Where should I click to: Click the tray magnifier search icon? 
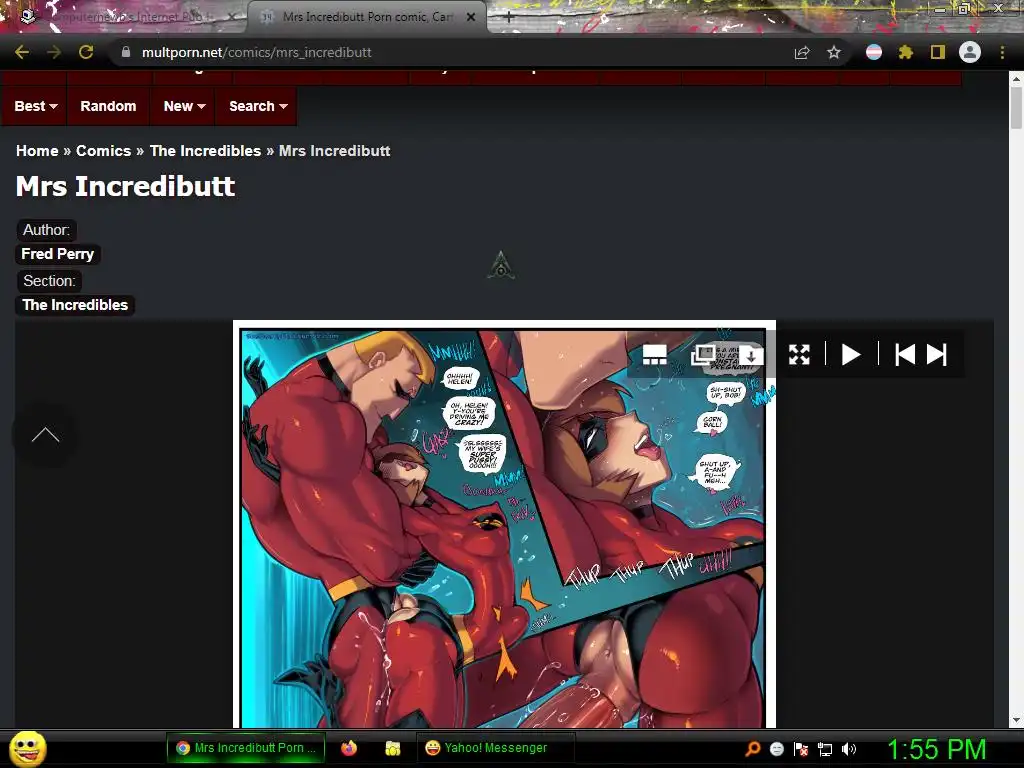click(752, 749)
